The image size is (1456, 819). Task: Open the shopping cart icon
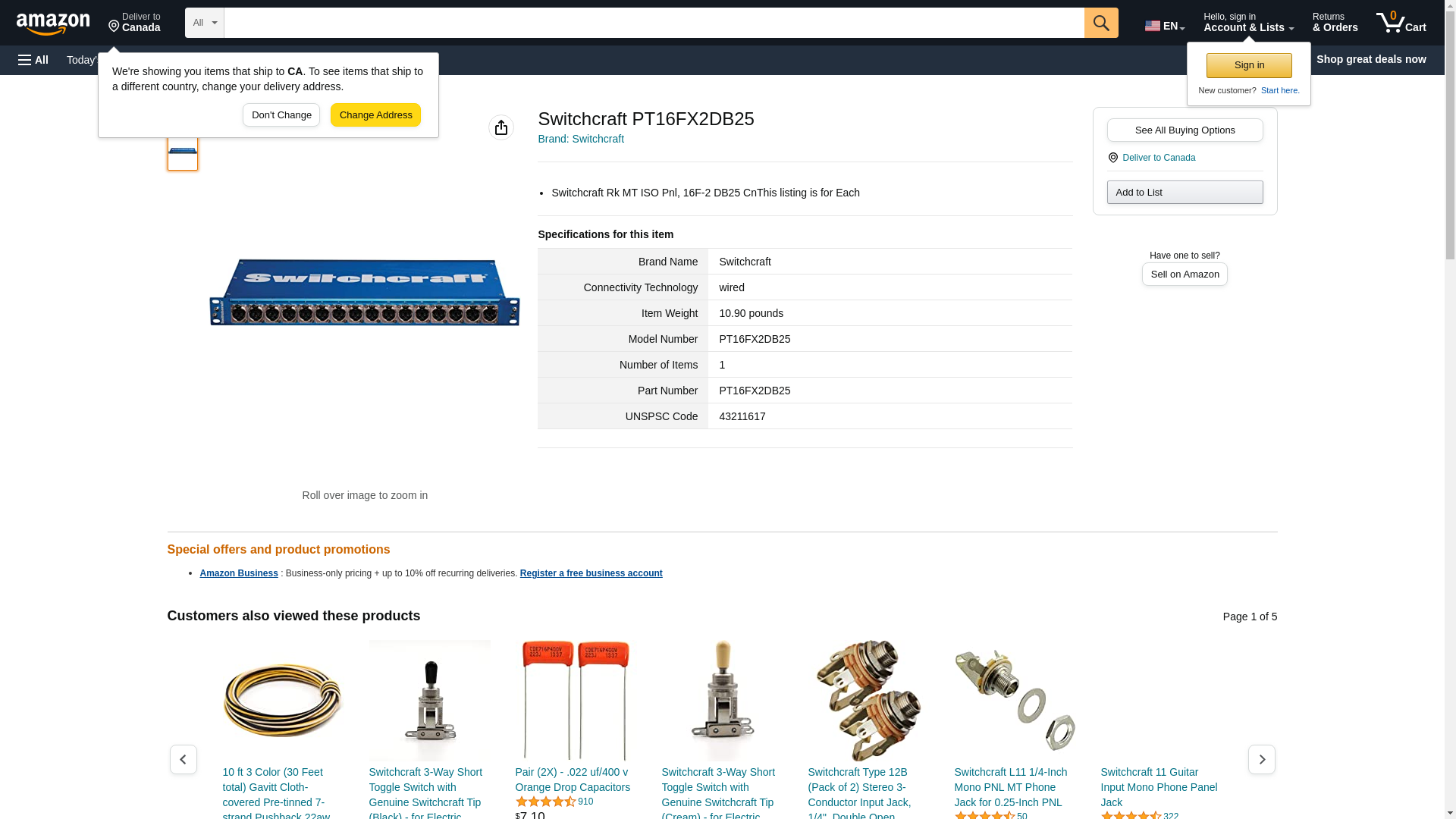click(1401, 22)
